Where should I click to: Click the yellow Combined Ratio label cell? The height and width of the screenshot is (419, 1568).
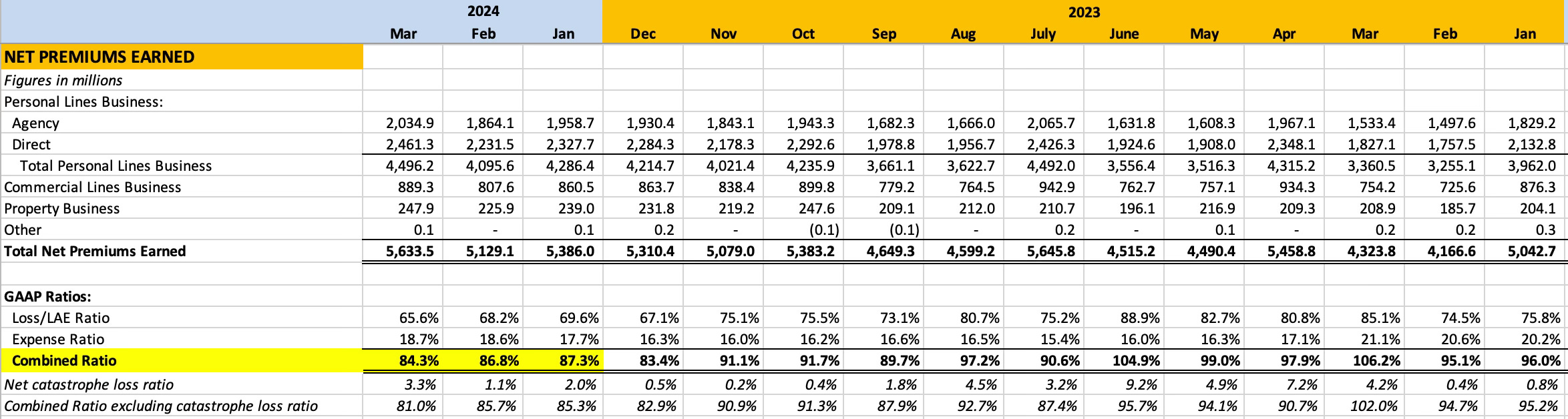click(x=182, y=360)
